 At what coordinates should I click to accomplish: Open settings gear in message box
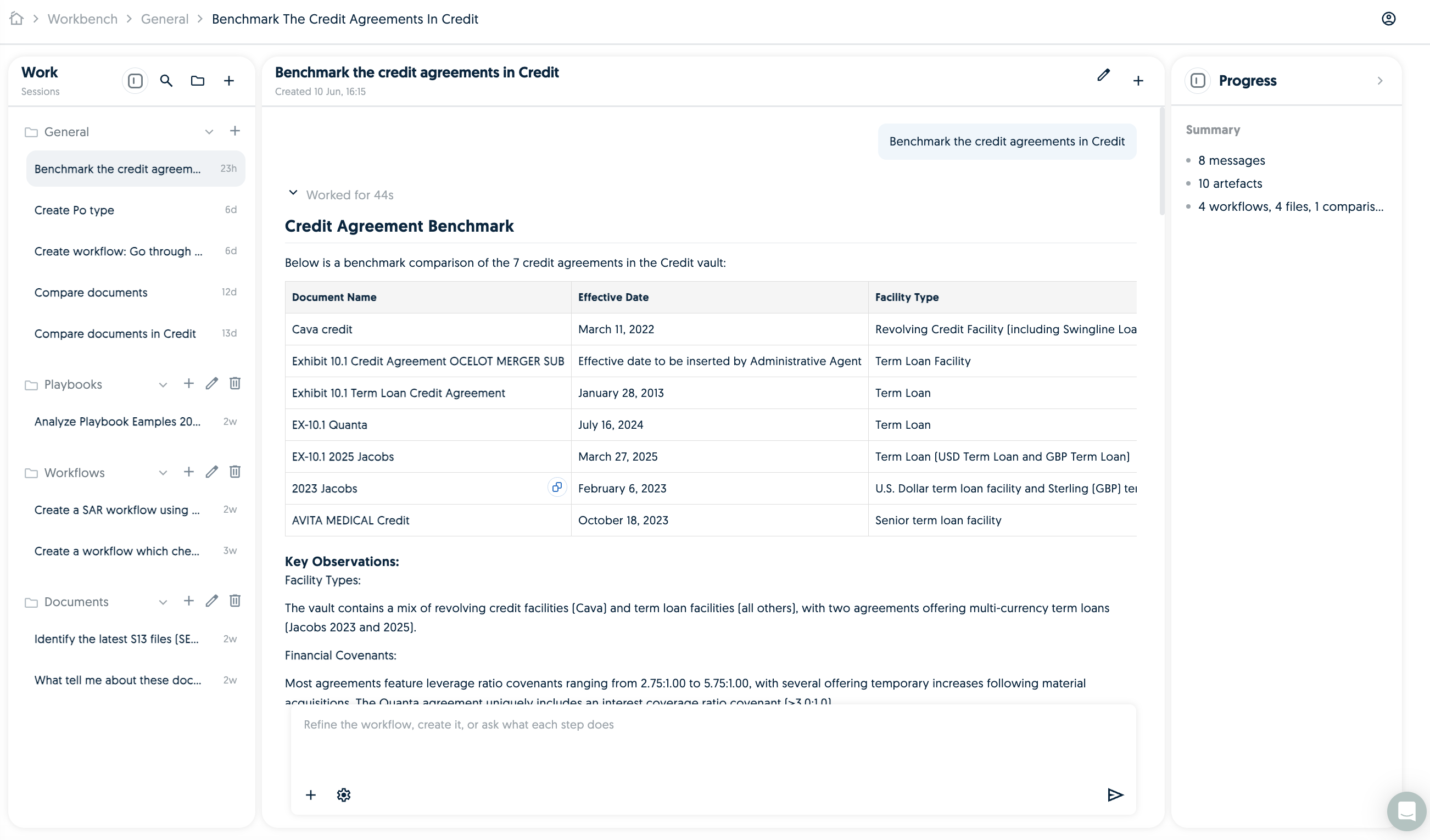click(x=343, y=794)
